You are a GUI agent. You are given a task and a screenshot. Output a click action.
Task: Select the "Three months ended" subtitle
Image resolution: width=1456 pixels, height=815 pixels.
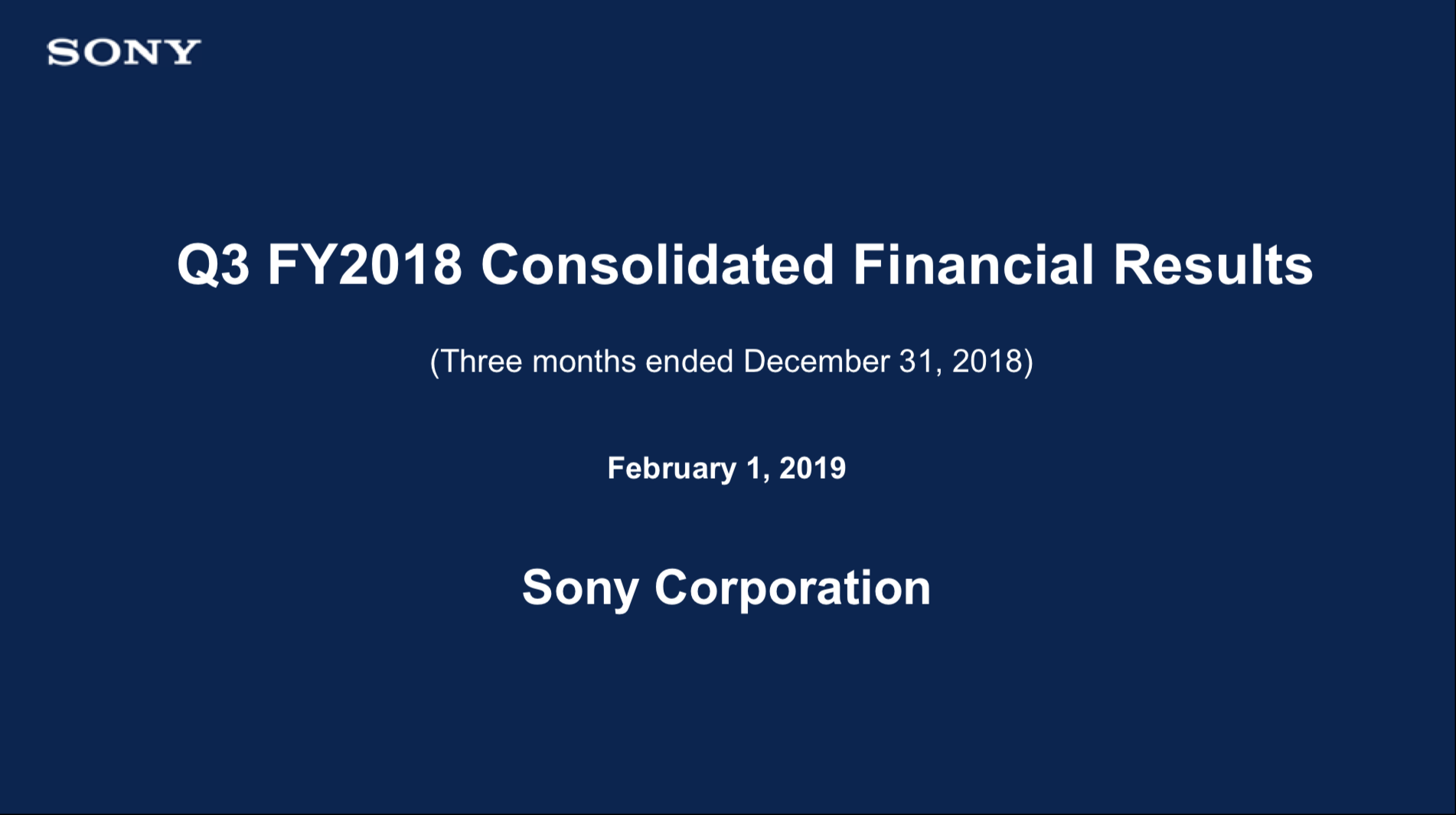tap(732, 362)
